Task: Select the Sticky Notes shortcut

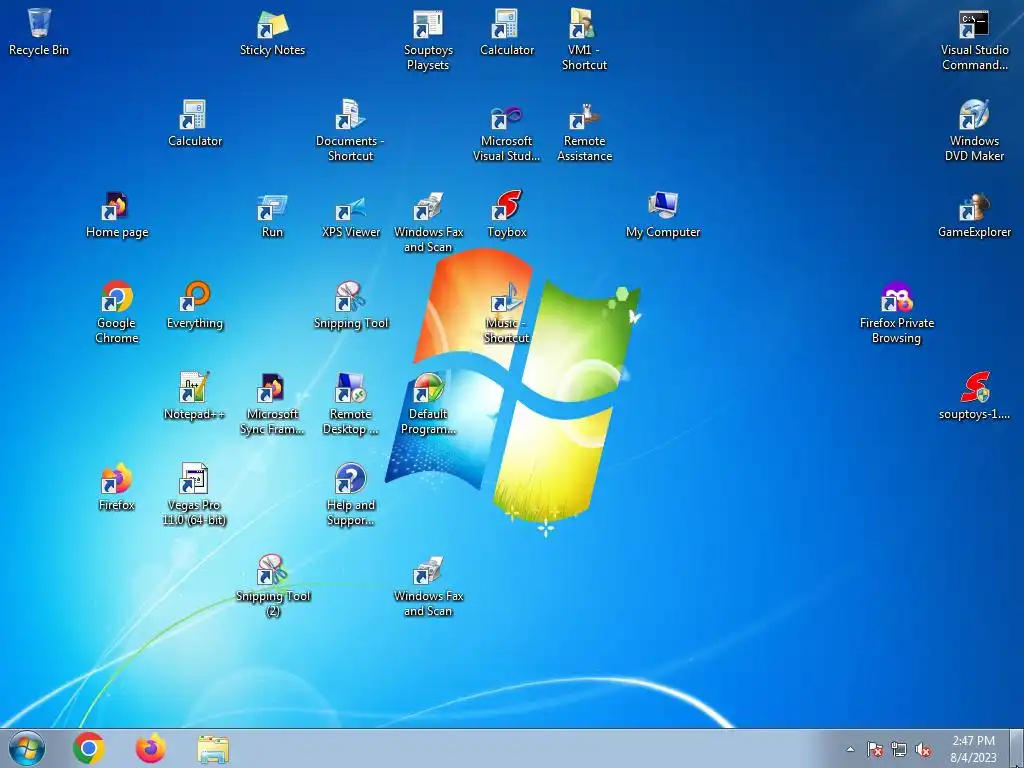Action: (272, 33)
